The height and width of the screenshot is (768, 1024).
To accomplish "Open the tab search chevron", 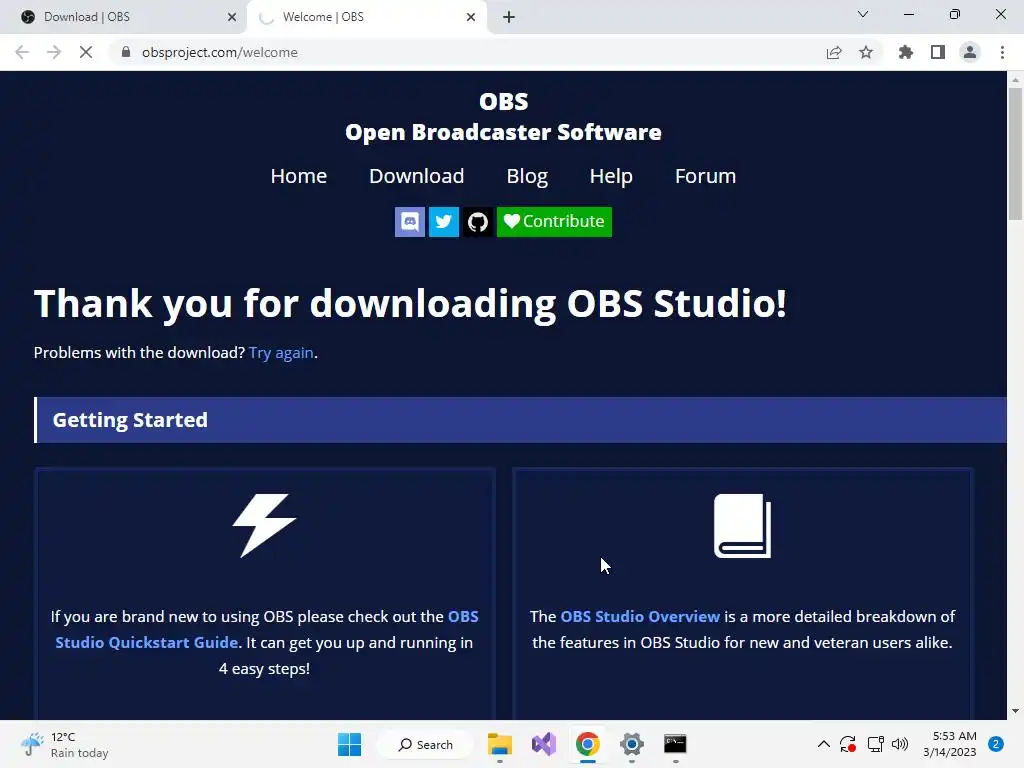I will coord(863,14).
